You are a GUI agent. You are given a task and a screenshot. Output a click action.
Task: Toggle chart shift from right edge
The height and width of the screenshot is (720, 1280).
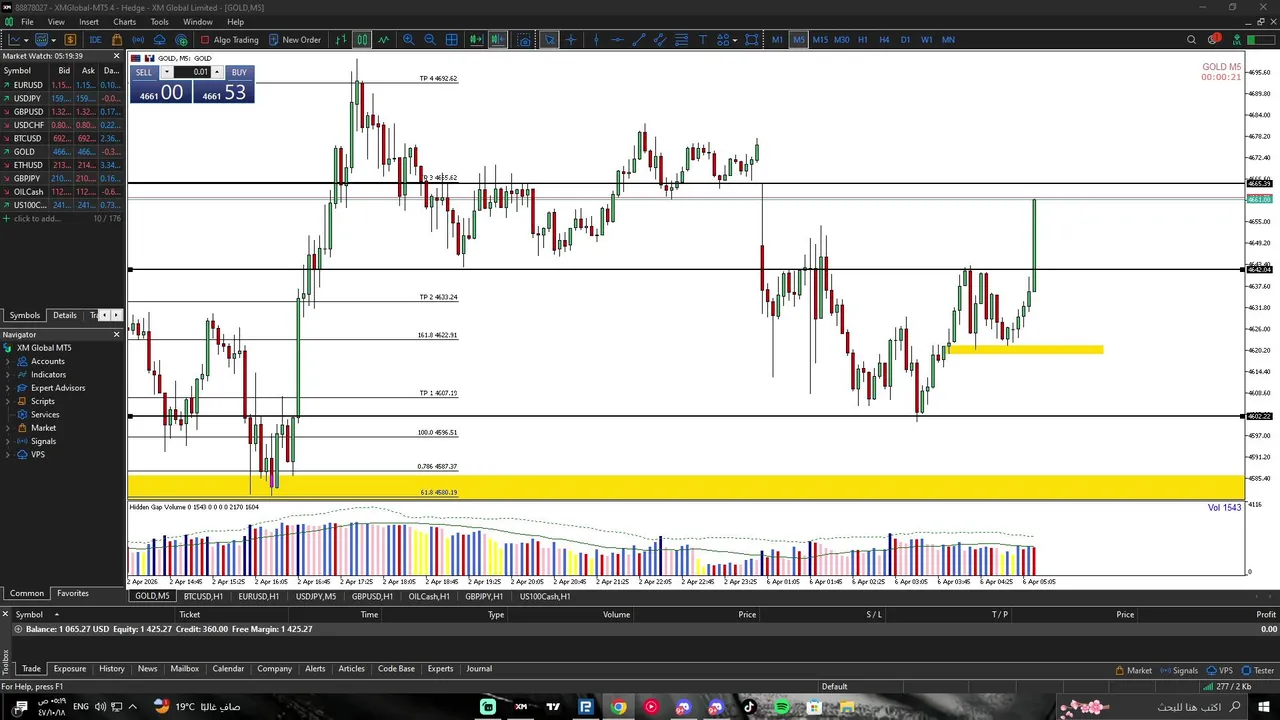[x=497, y=40]
